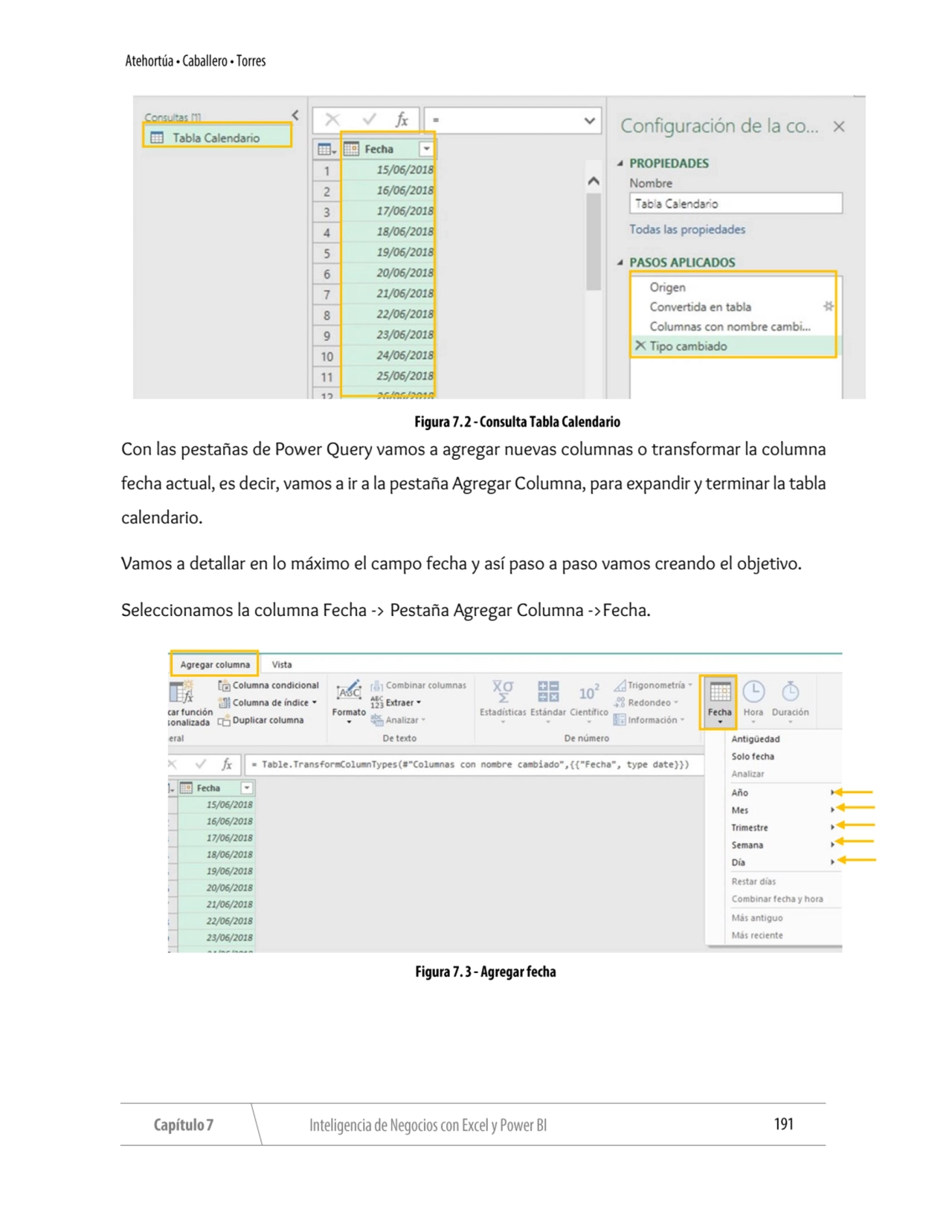Viewport: 952px width, 1232px height.
Task: Choose Restar días from the Fecha menu
Action: (753, 882)
